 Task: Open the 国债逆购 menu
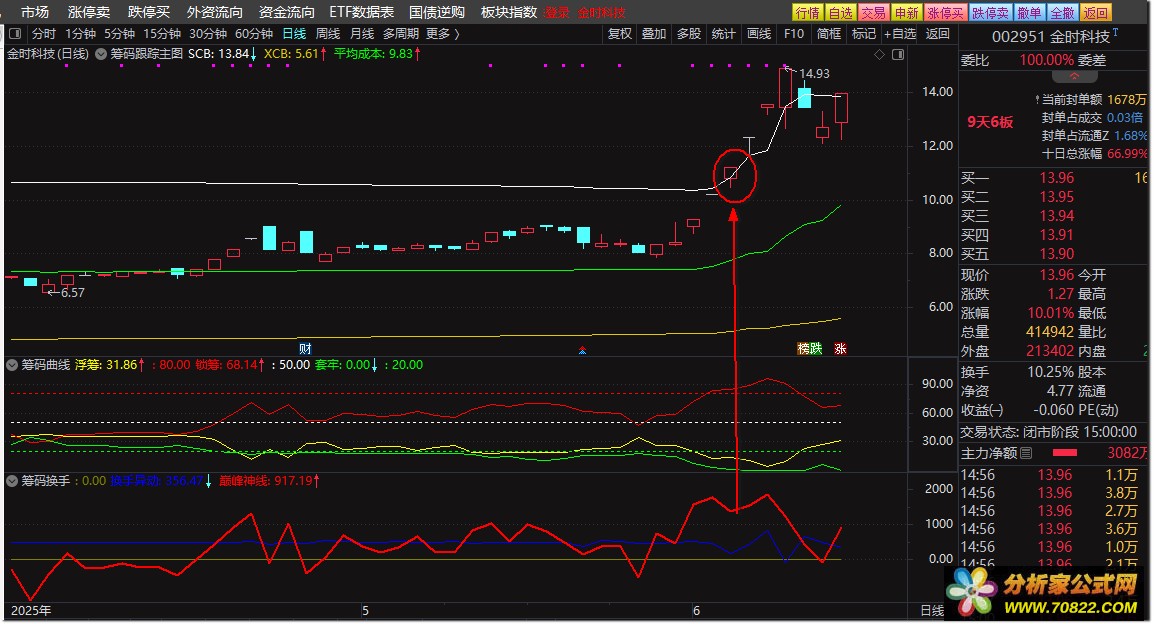437,13
